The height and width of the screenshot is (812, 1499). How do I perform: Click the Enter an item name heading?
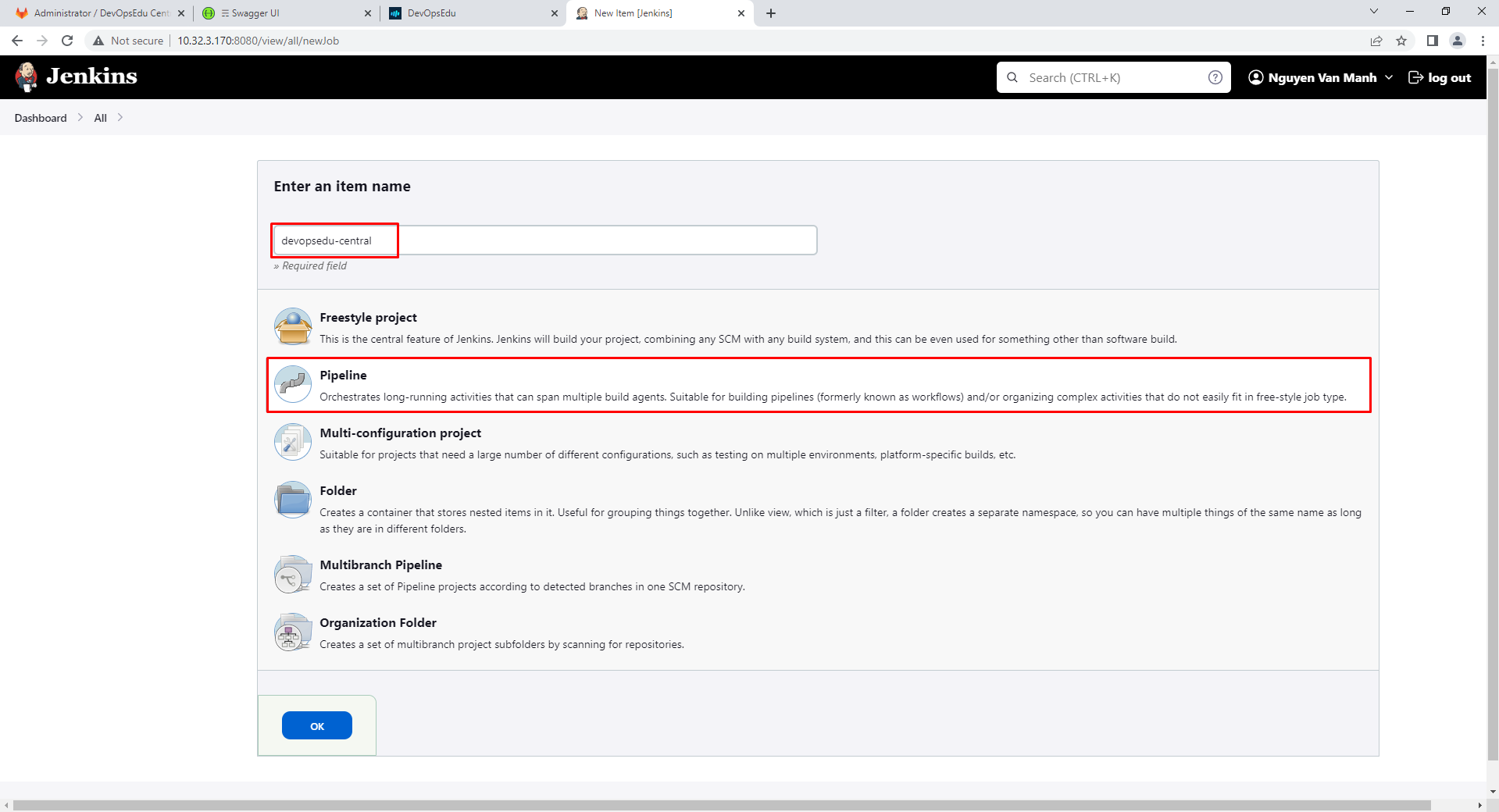click(x=342, y=186)
